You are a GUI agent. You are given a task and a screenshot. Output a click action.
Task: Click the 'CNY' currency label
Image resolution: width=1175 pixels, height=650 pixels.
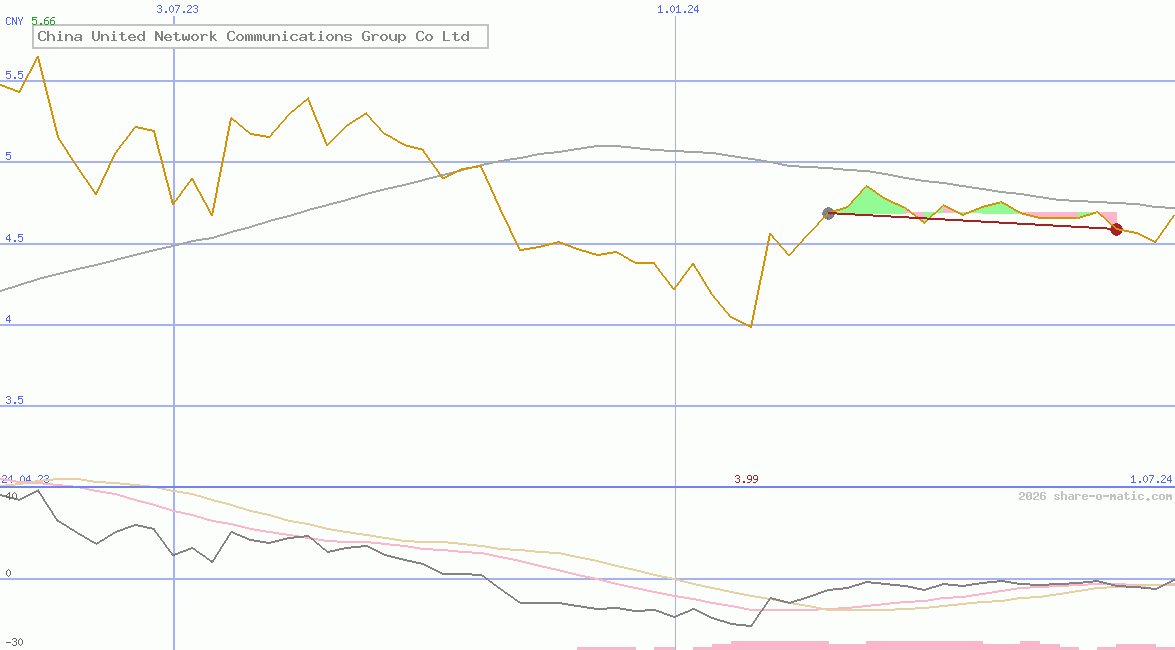[12, 20]
